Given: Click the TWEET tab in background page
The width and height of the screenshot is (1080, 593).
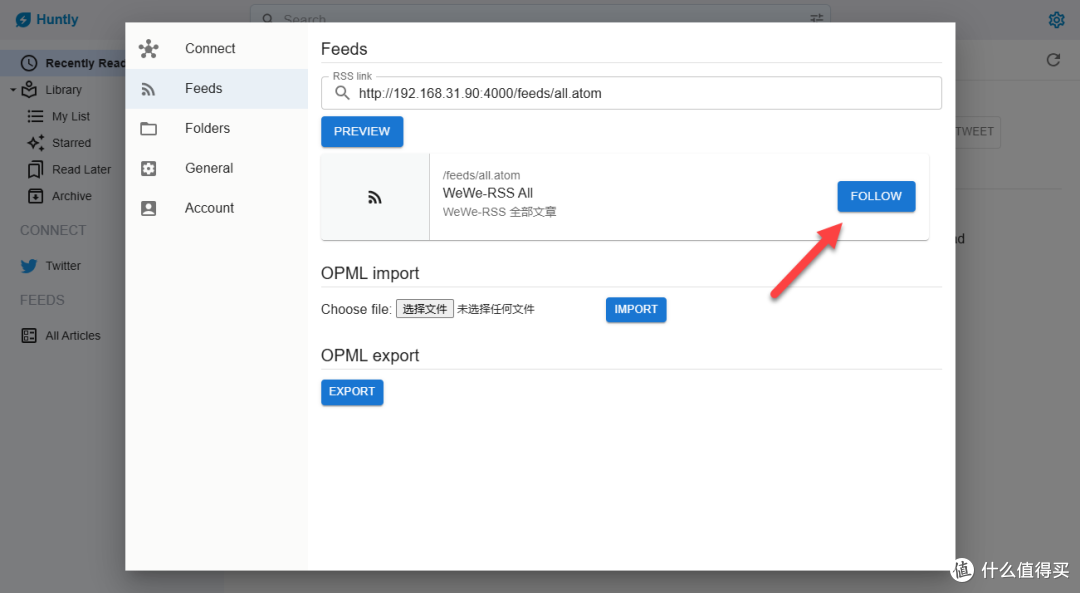Looking at the screenshot, I should [975, 132].
